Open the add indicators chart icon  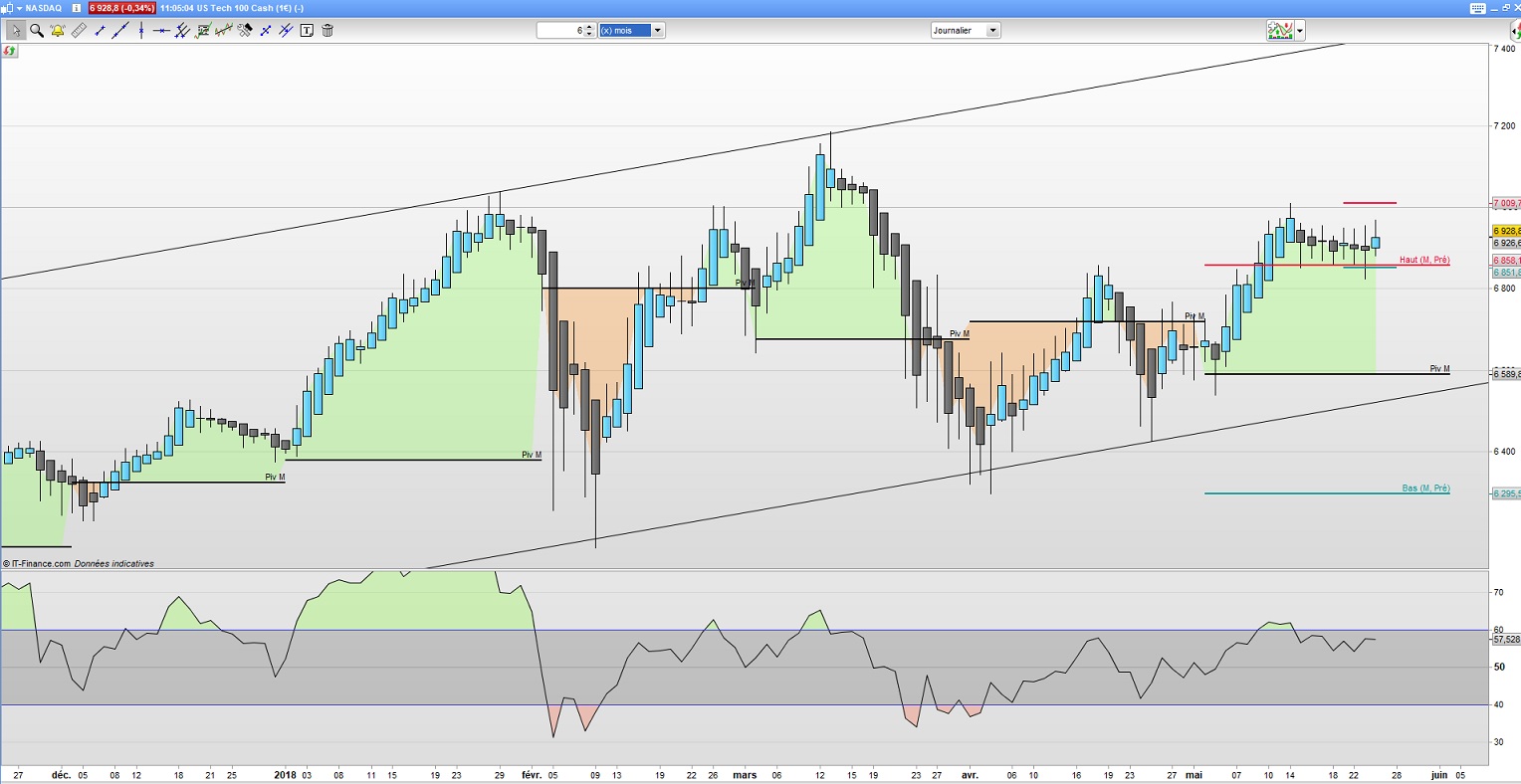(1279, 30)
